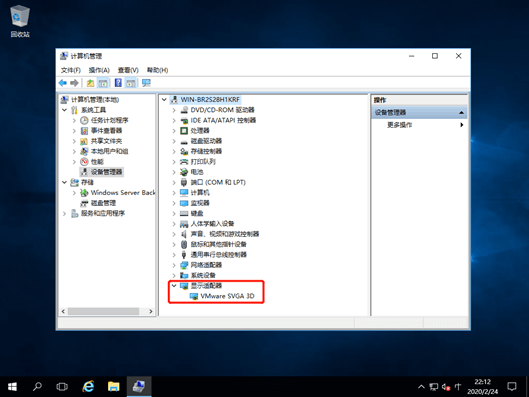Image resolution: width=529 pixels, height=397 pixels.
Task: Click the 处理器 device icon
Action: coord(184,131)
